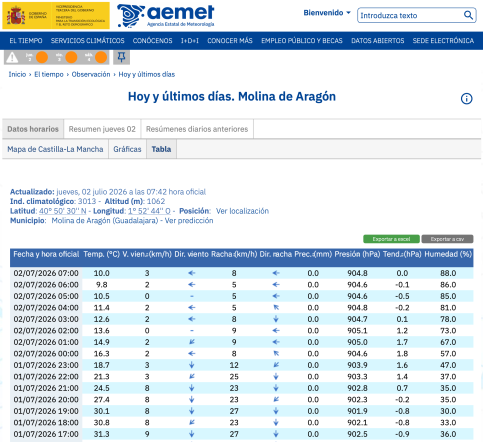The image size is (483, 442).
Task: Click the 01/07/2026 19:00 date cell
Action: pos(46,411)
